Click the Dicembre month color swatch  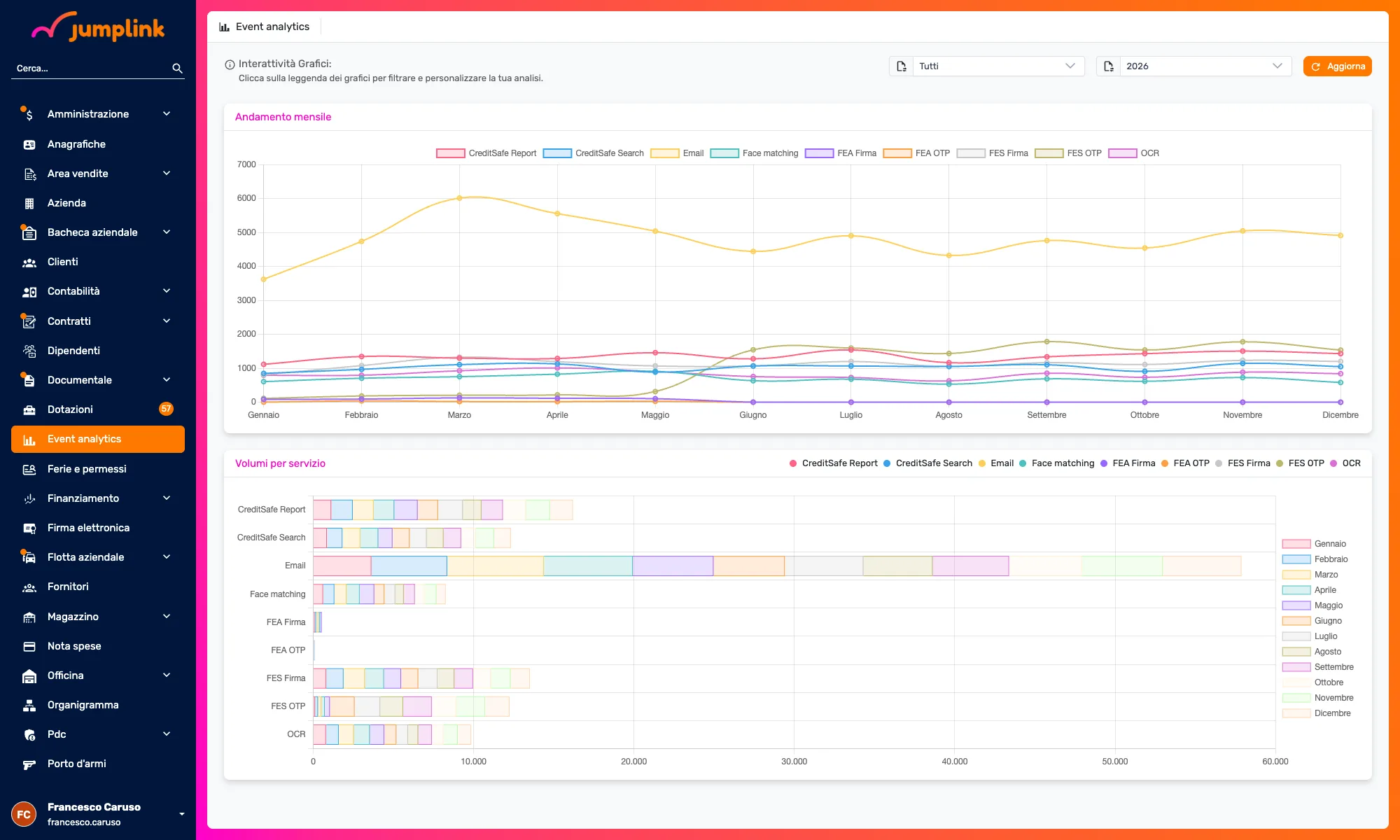click(x=1296, y=713)
